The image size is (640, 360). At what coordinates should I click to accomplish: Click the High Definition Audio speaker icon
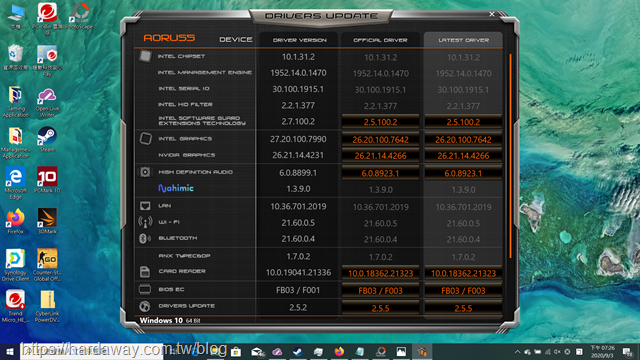(145, 172)
